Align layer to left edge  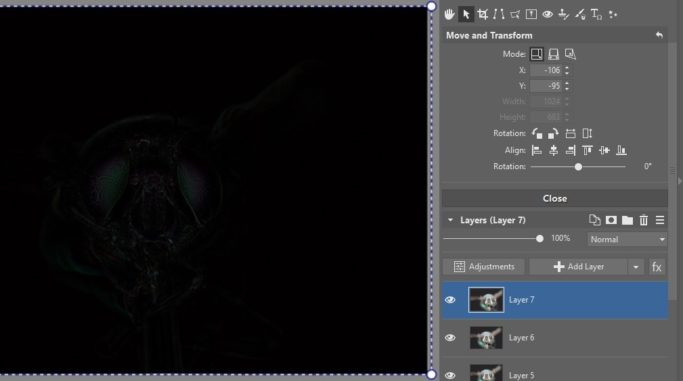537,151
